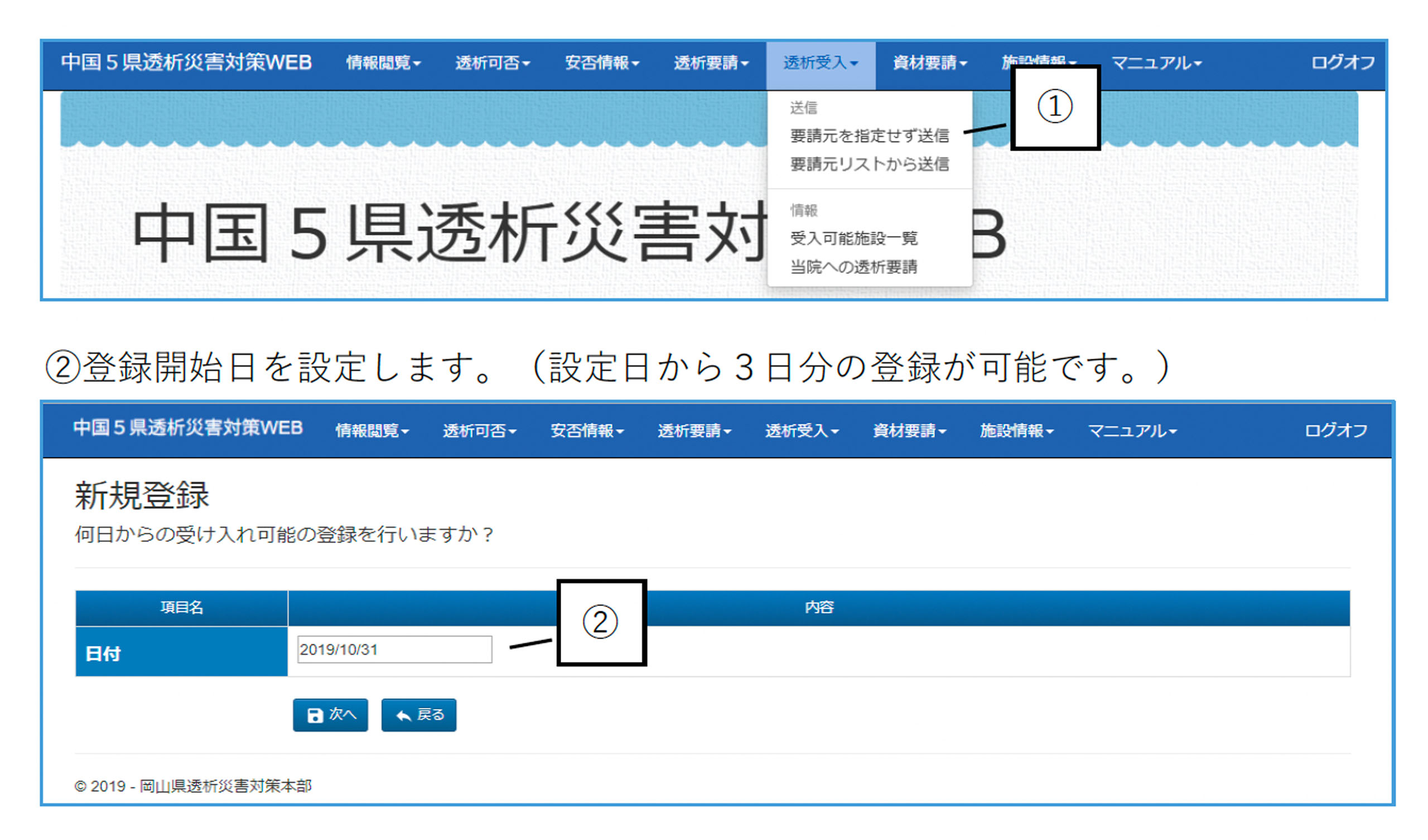The image size is (1428, 840).
Task: Click the 次へ save button
Action: pyautogui.click(x=330, y=715)
